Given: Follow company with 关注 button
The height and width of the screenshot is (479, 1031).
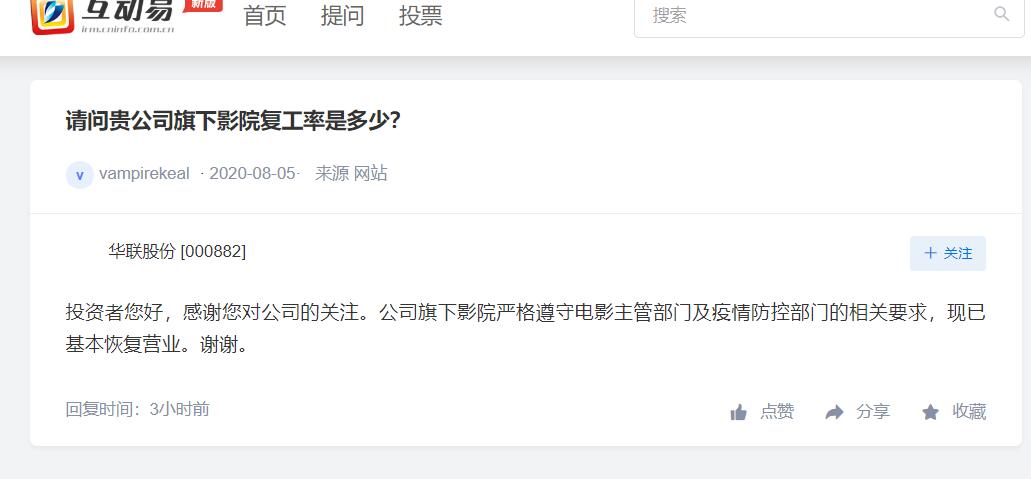Looking at the screenshot, I should pyautogui.click(x=947, y=253).
